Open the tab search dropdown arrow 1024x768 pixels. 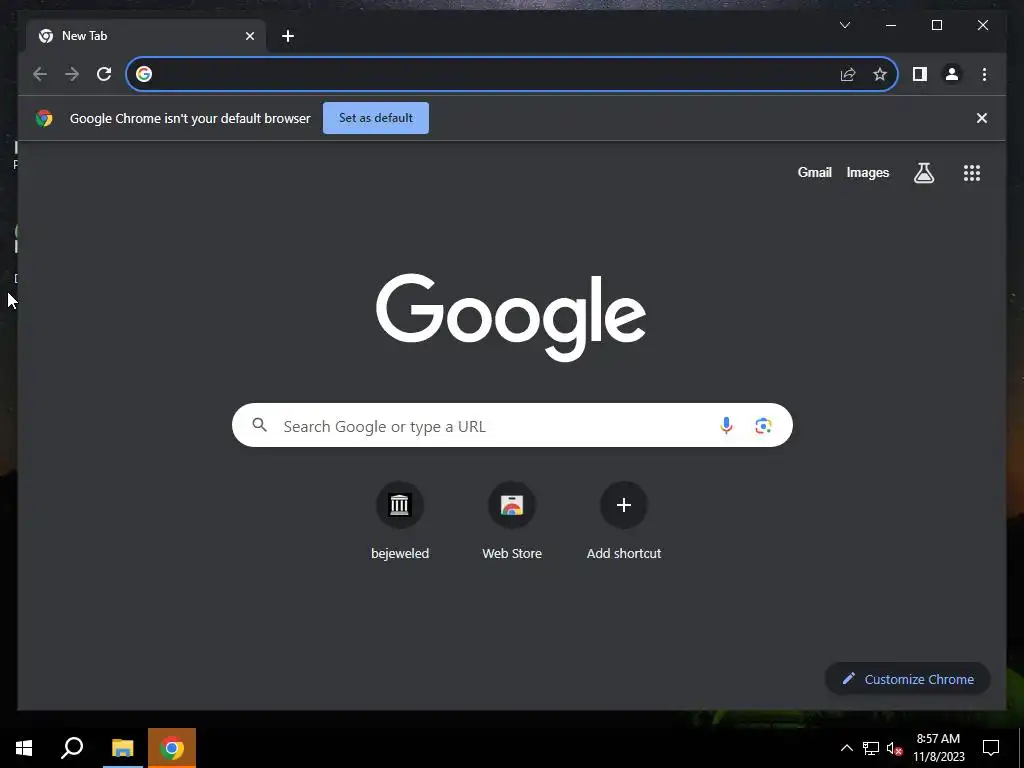(x=844, y=25)
